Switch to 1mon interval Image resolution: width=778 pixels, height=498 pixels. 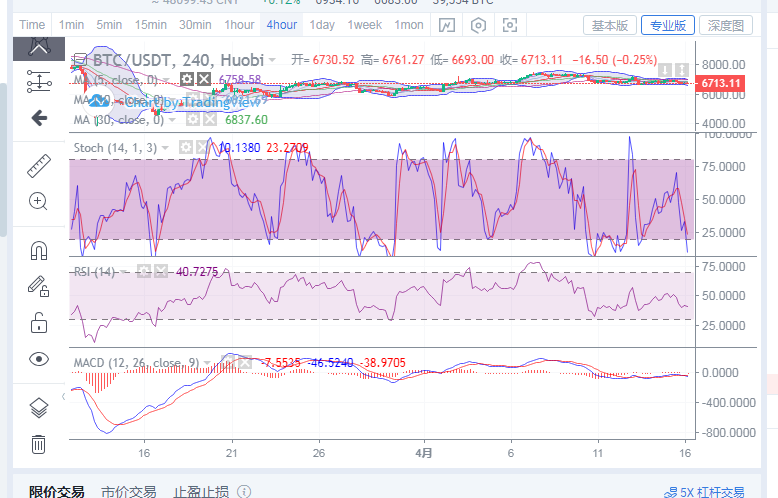(409, 25)
